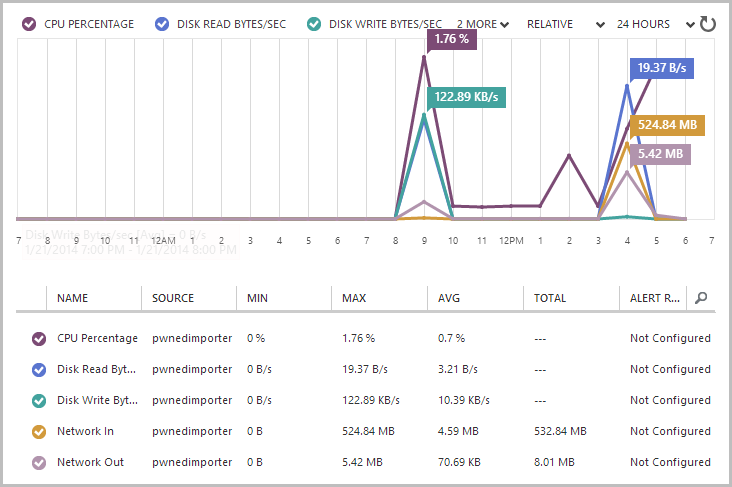This screenshot has width=732, height=487.
Task: Click the 10.39 KB/s average value
Action: click(x=464, y=400)
